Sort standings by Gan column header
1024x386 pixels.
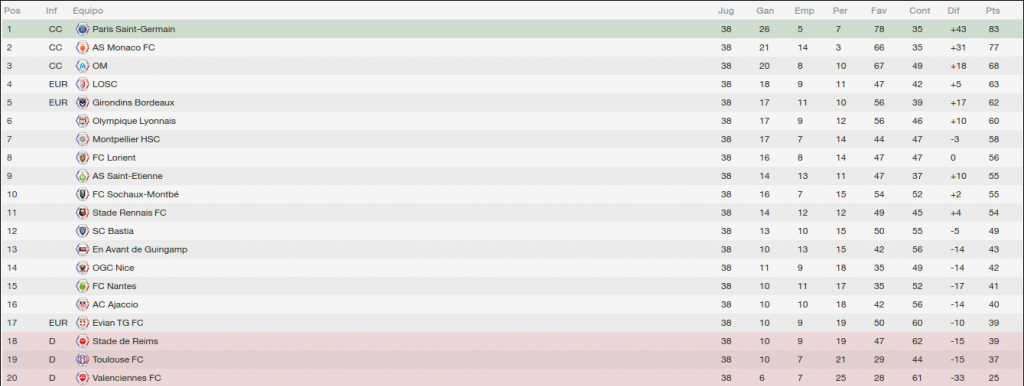tap(765, 11)
